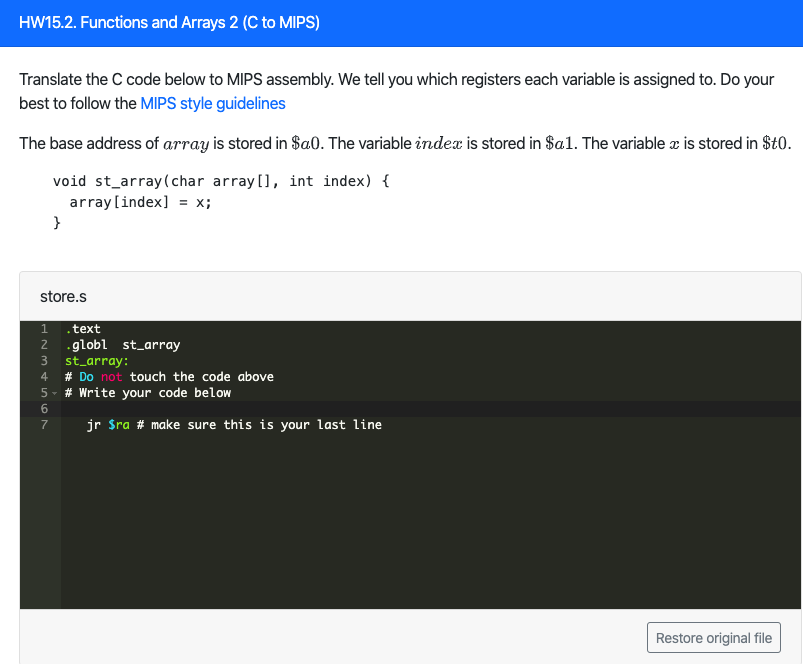Viewport: 803px width, 664px height.
Task: Click line number 3 in the gutter
Action: (44, 360)
